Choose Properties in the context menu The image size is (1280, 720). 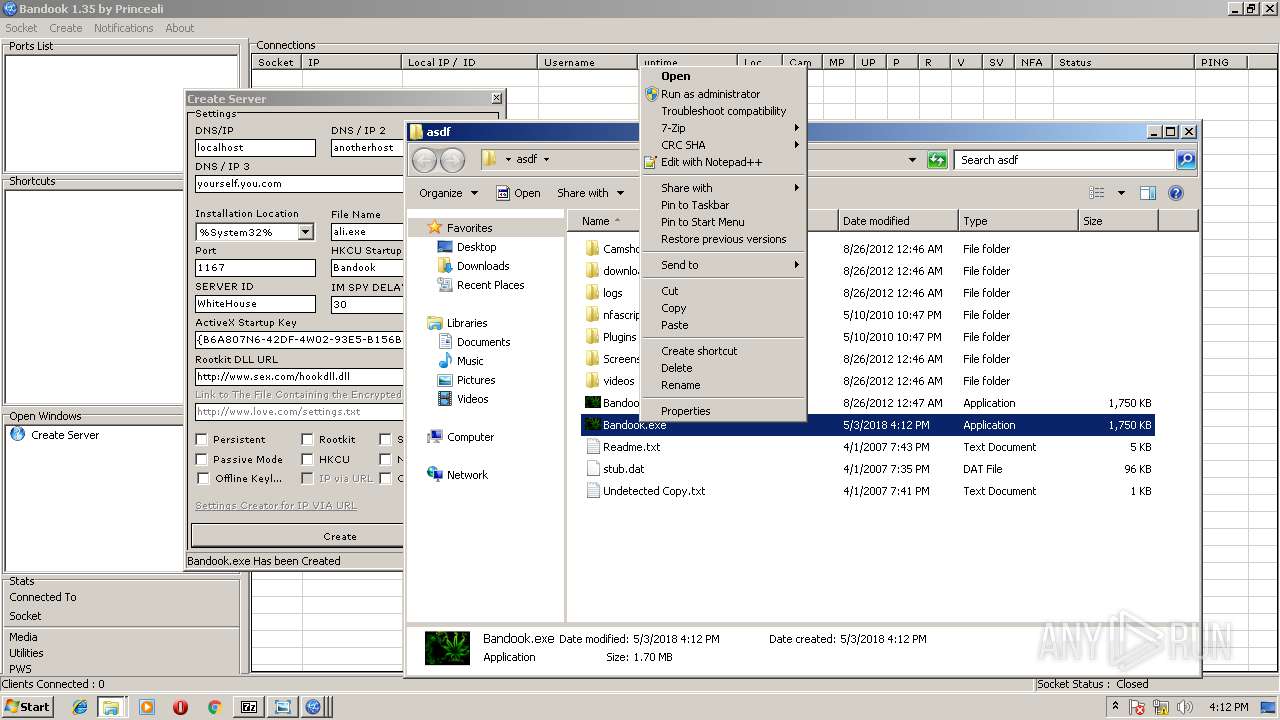(722, 411)
